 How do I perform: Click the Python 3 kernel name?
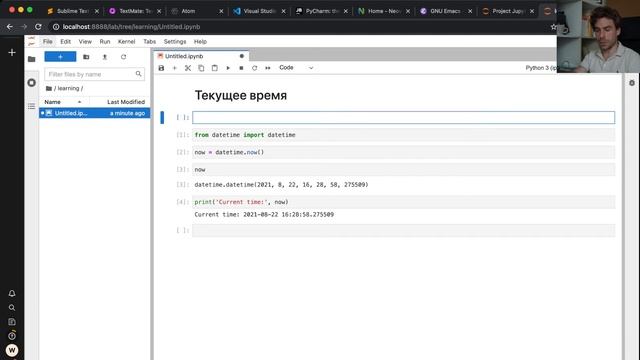pyautogui.click(x=540, y=68)
